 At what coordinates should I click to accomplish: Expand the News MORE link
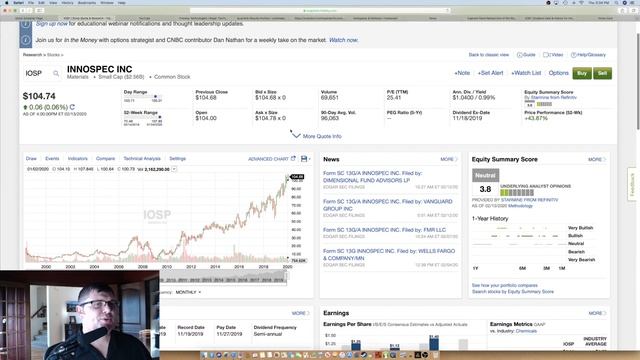coord(449,159)
